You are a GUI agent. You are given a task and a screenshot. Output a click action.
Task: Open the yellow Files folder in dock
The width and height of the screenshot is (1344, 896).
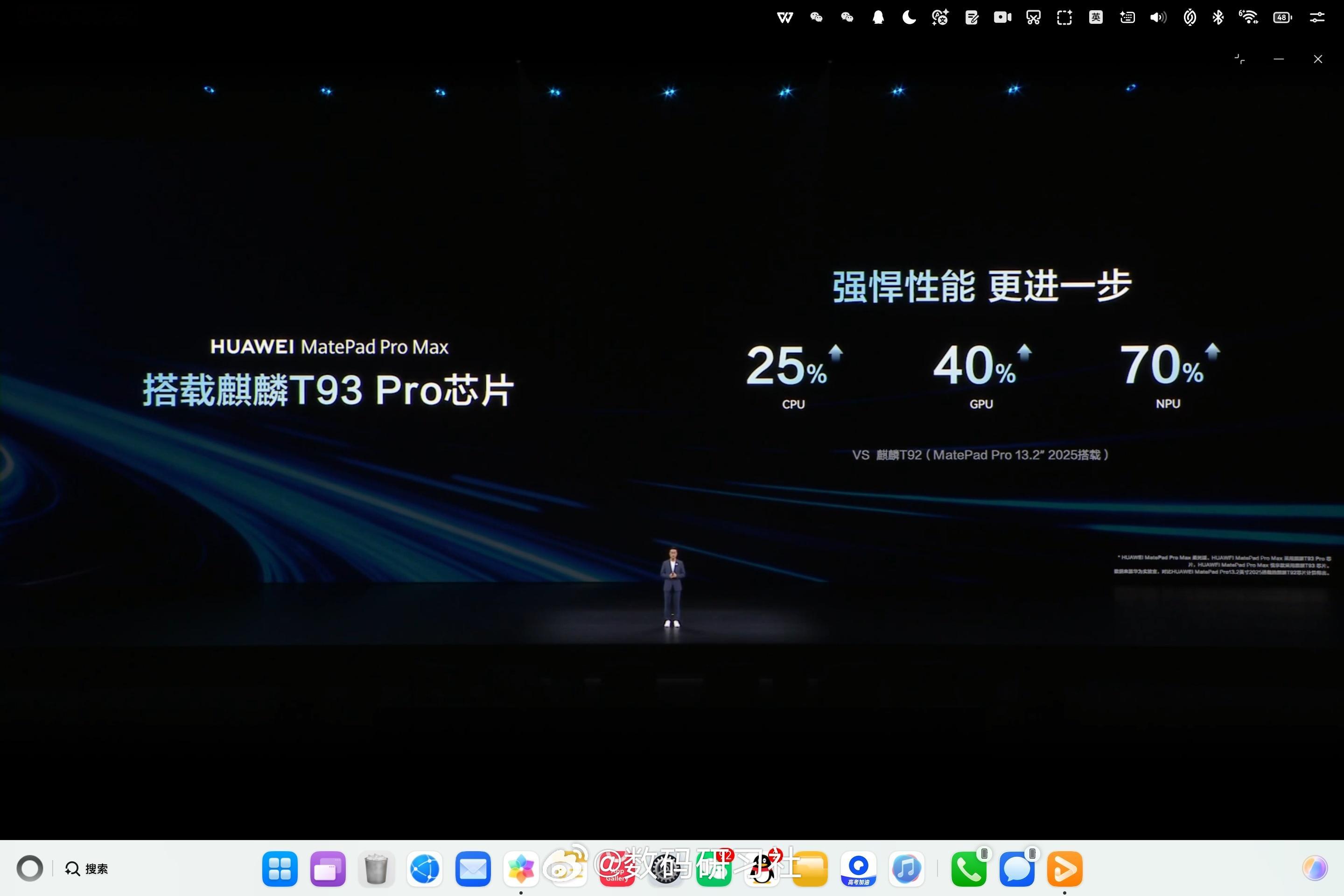tap(810, 868)
